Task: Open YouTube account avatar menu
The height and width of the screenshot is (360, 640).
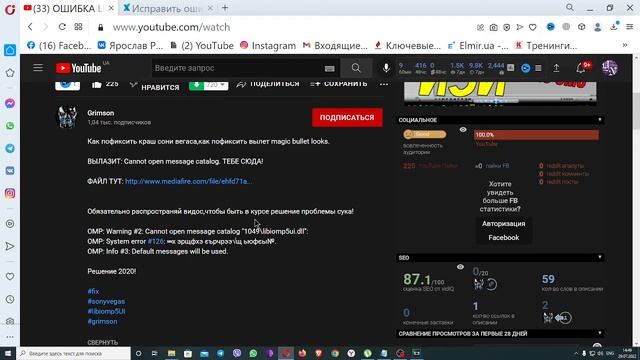Action: (609, 68)
